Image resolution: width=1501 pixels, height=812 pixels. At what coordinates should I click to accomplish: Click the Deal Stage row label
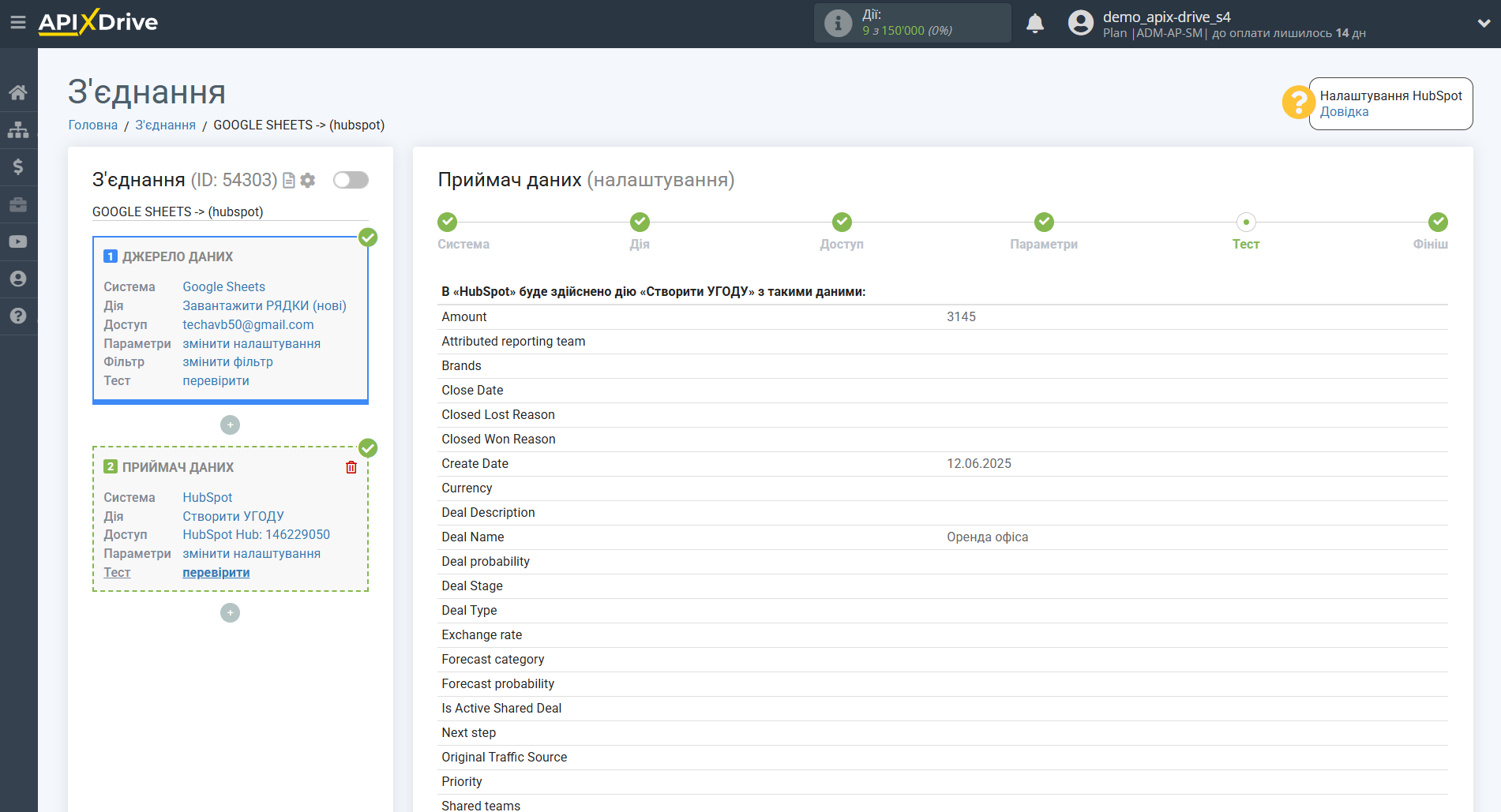point(472,586)
